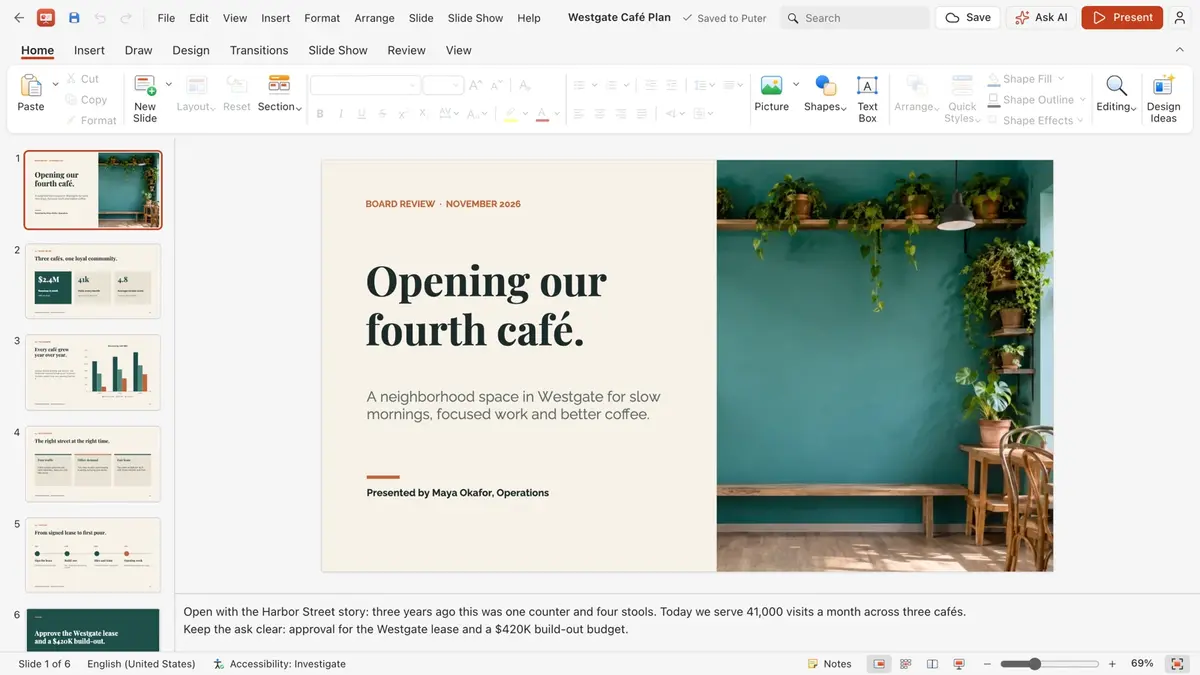Open the font name combo box
1200x675 pixels.
pyautogui.click(x=364, y=85)
